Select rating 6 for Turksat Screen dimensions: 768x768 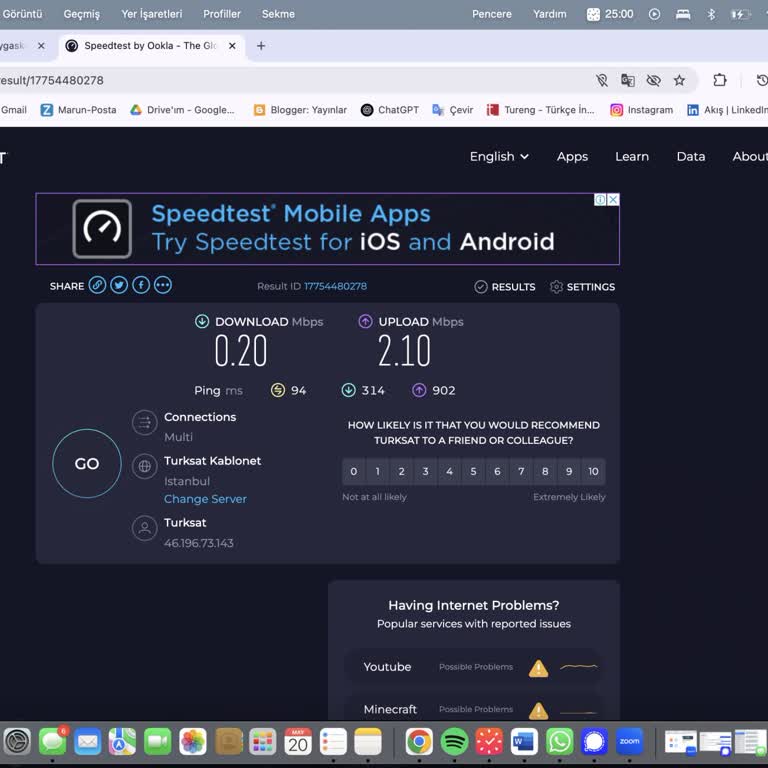(x=497, y=471)
